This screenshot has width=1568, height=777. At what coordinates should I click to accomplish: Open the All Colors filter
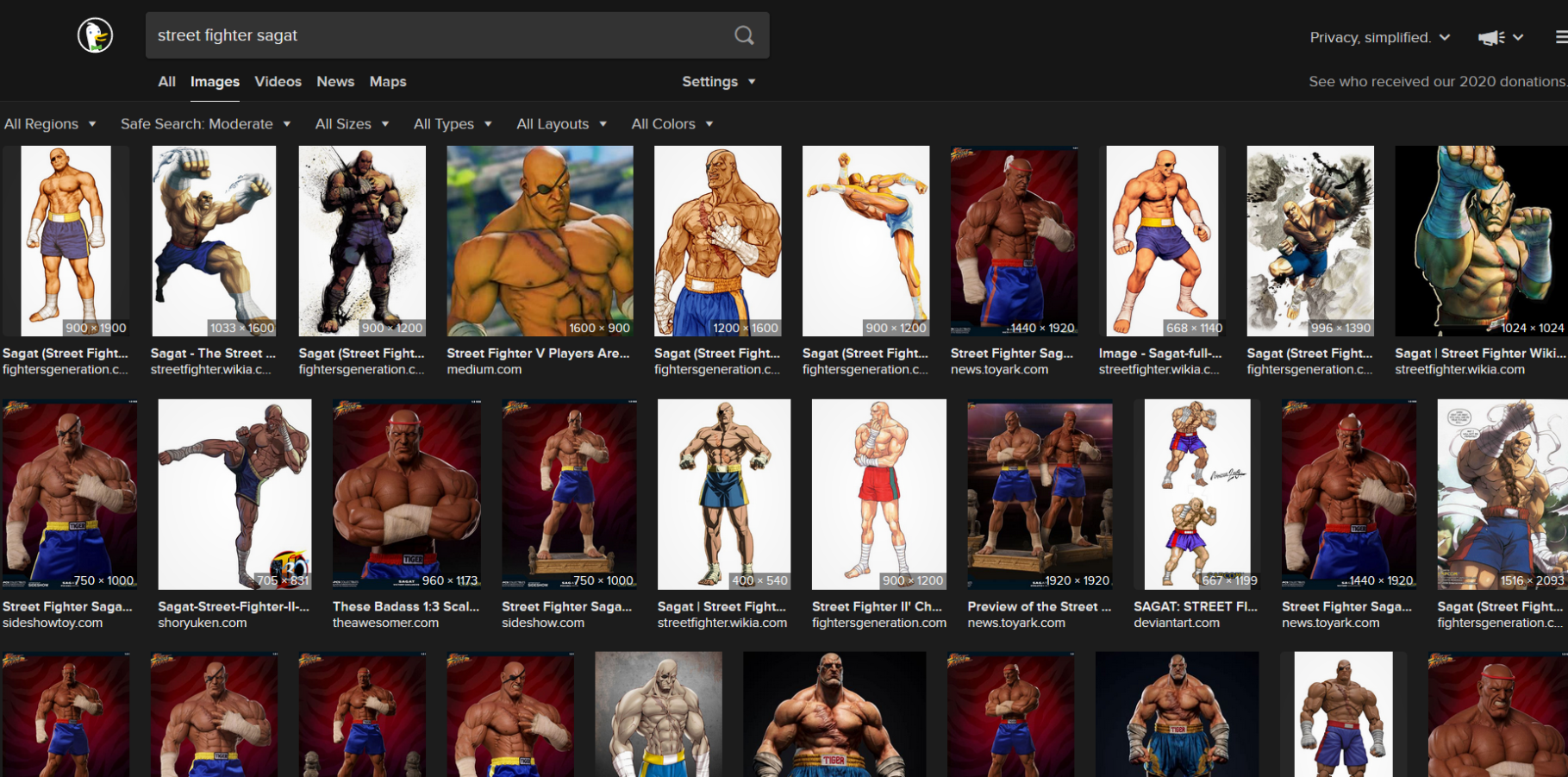[x=672, y=123]
